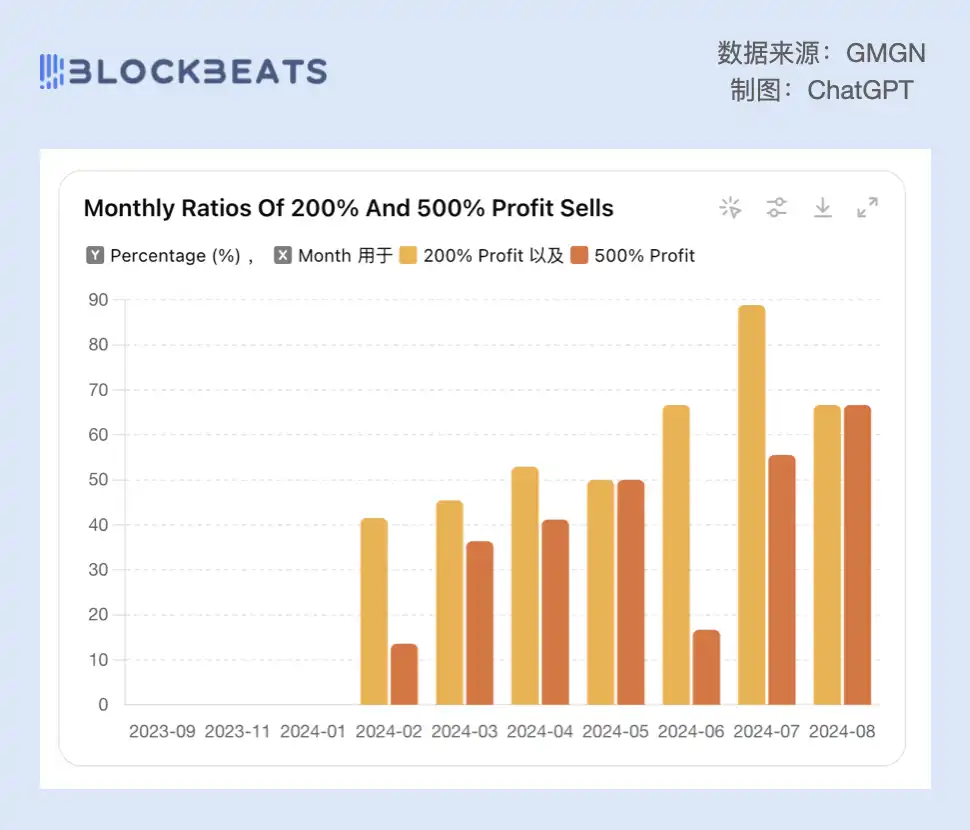
Task: Click the chart title text
Action: 348,208
